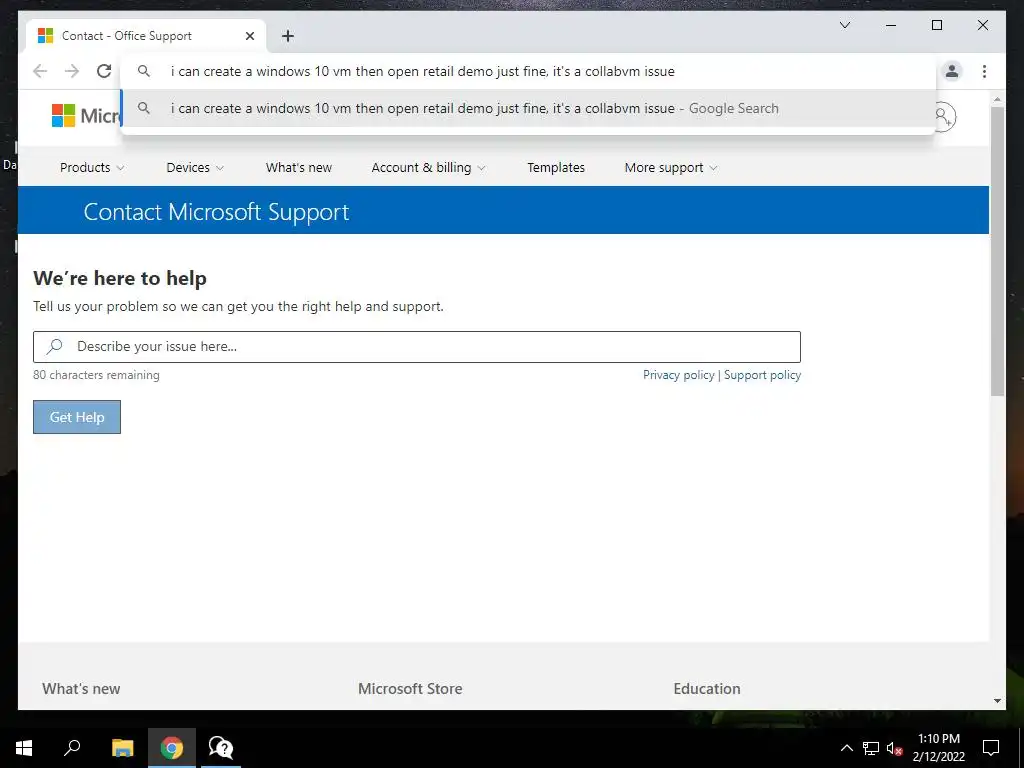The image size is (1024, 768).
Task: Click the 80 characters remaining text
Action: pyautogui.click(x=96, y=375)
